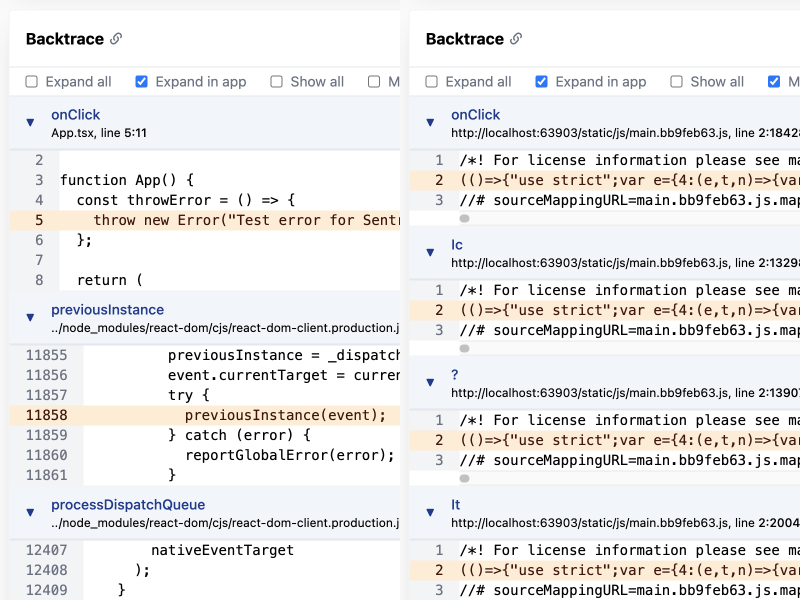Click line 8 'return ('
Image resolution: width=800 pixels, height=600 pixels.
coord(110,280)
